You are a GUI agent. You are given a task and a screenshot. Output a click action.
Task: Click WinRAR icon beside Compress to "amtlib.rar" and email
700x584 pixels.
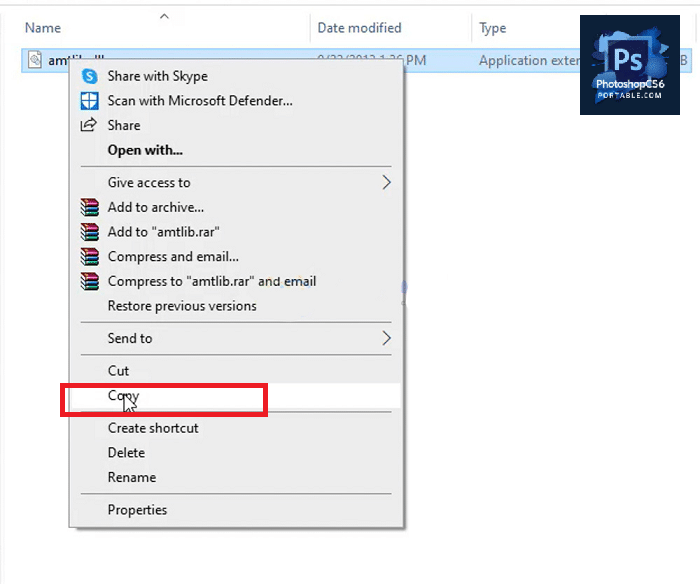pos(90,281)
